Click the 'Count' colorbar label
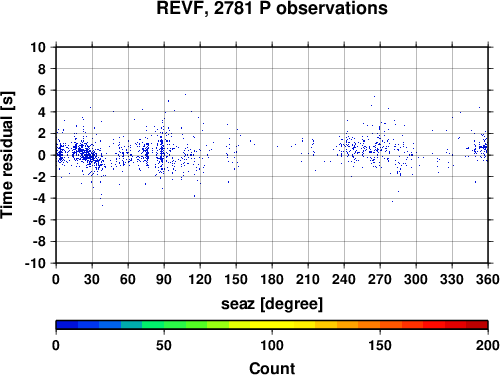The width and height of the screenshot is (500, 375). [272, 368]
